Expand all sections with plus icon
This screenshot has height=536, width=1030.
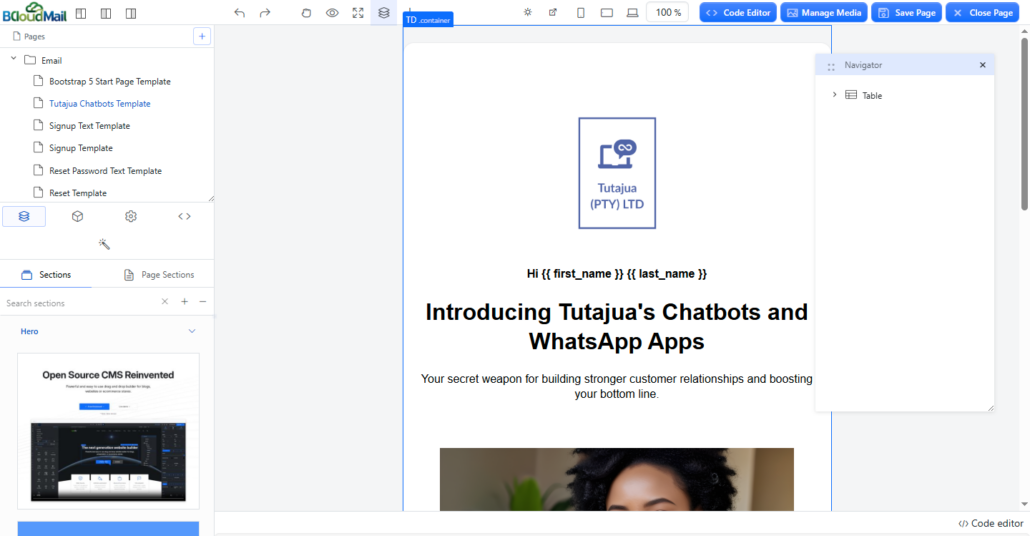(185, 302)
